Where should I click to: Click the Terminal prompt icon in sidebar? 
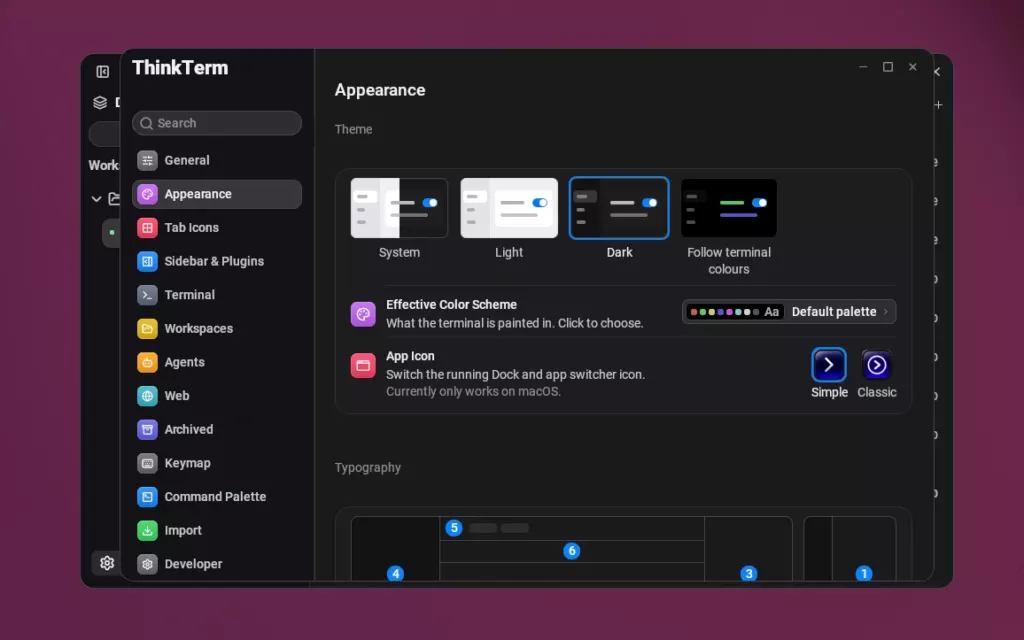pyautogui.click(x=147, y=295)
